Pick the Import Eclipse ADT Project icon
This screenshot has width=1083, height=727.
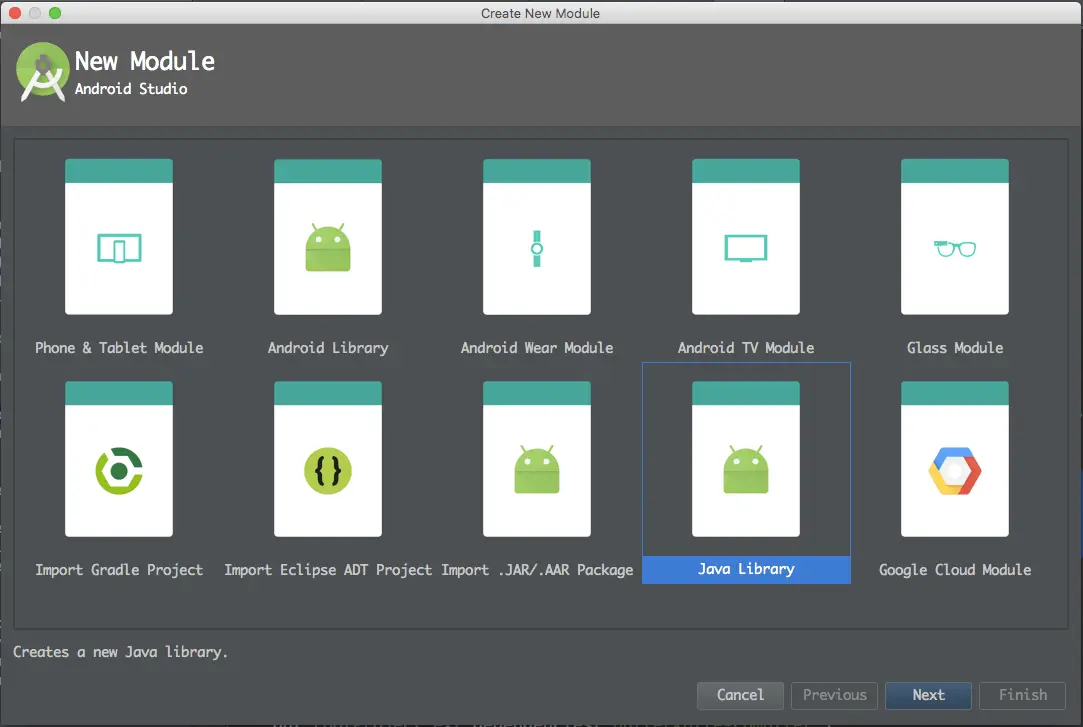(328, 459)
